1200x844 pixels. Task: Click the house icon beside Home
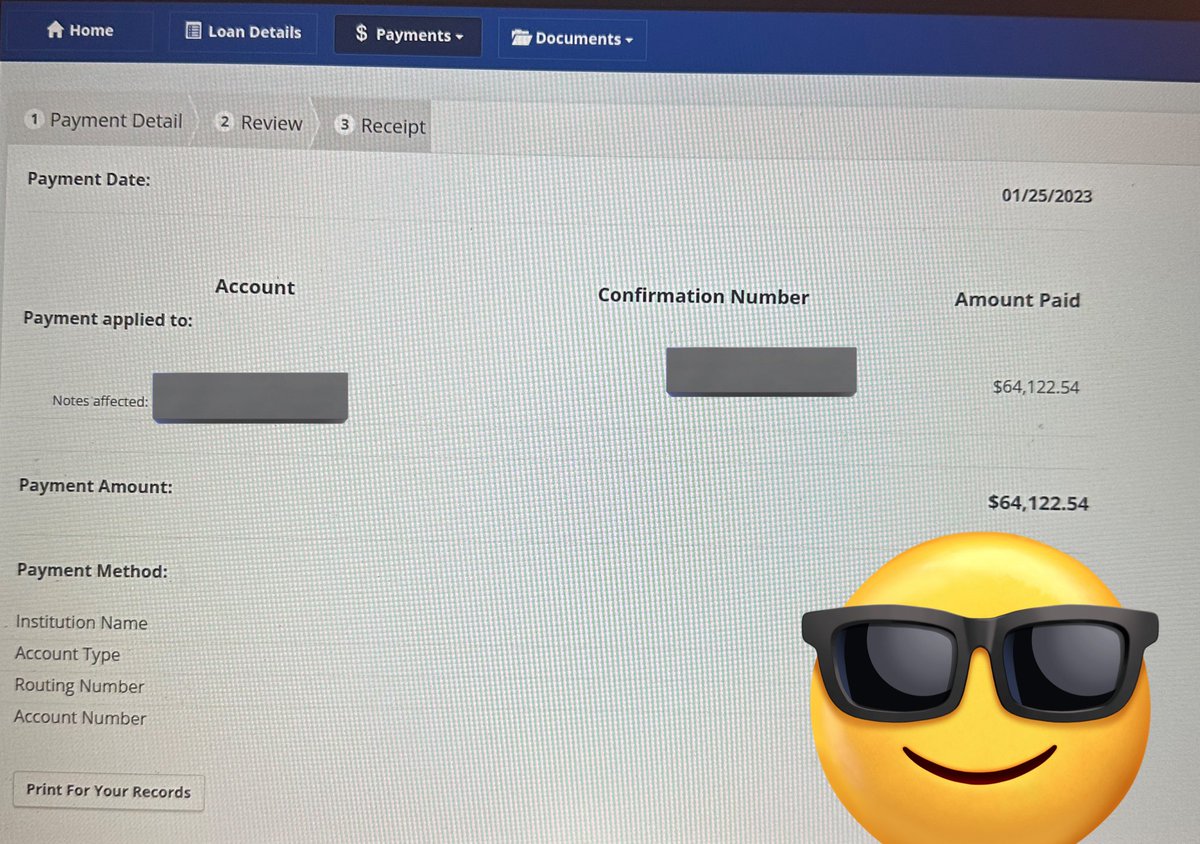55,30
